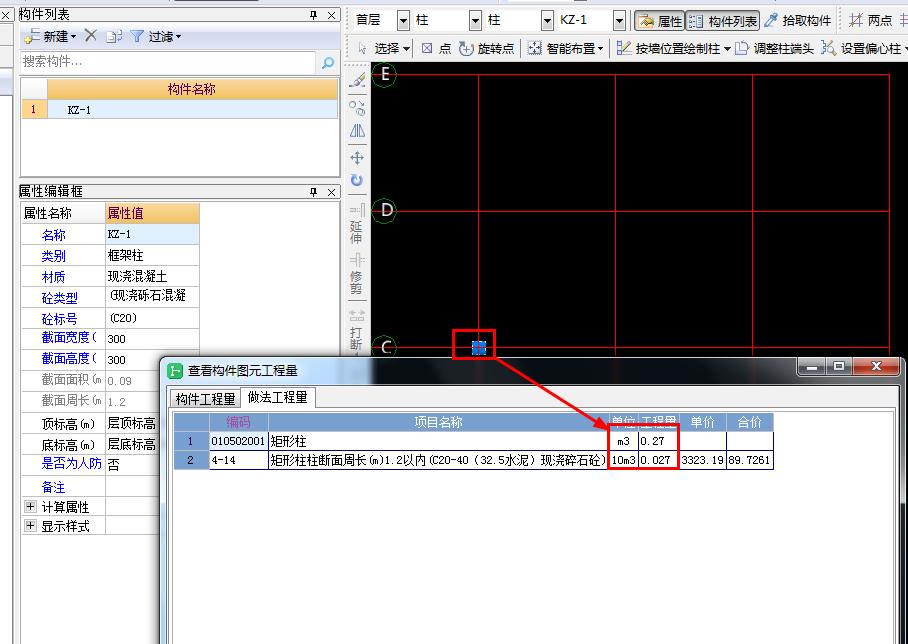The width and height of the screenshot is (908, 644).
Task: Click the 调整柱端头 tool
Action: point(774,49)
